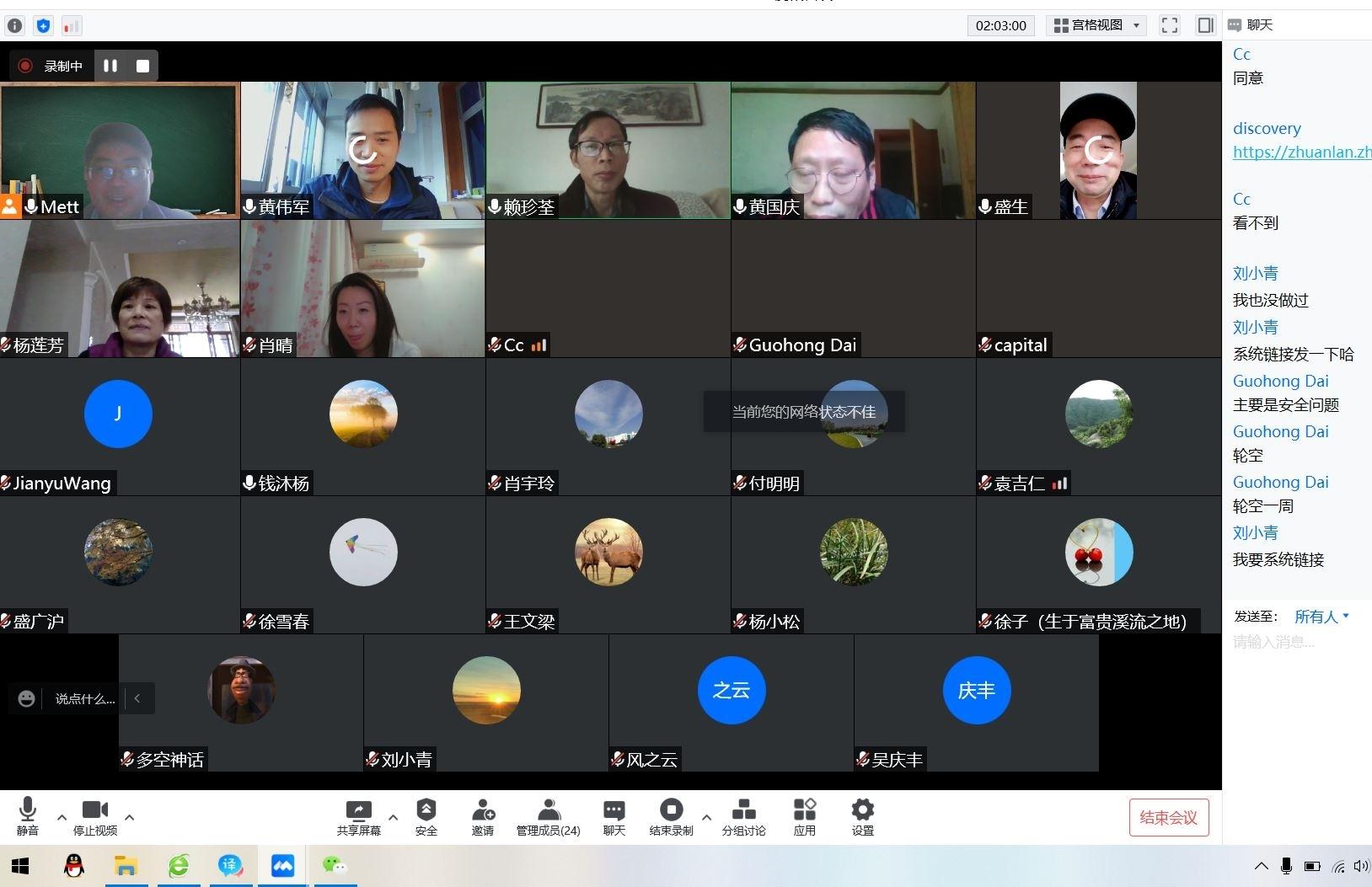Open the gallery view dropdown
The width and height of the screenshot is (1372, 887).
point(1096,25)
